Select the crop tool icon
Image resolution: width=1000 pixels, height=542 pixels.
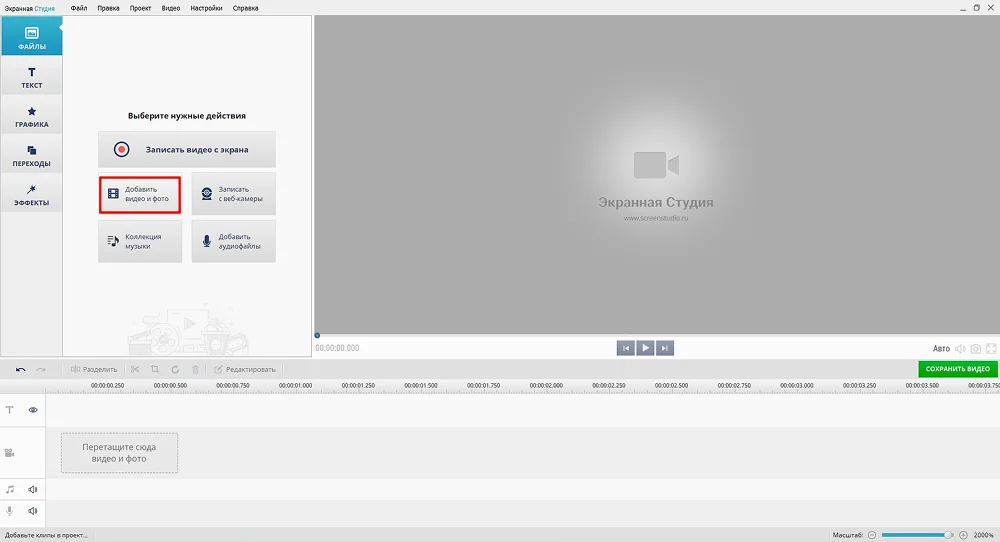pyautogui.click(x=155, y=369)
